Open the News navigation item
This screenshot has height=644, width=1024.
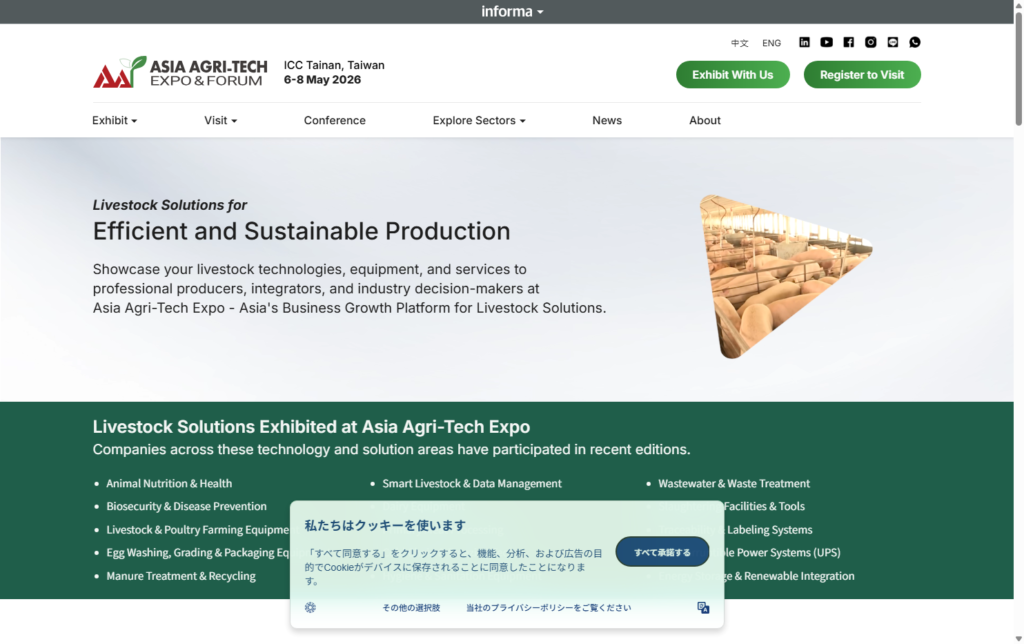click(x=607, y=120)
